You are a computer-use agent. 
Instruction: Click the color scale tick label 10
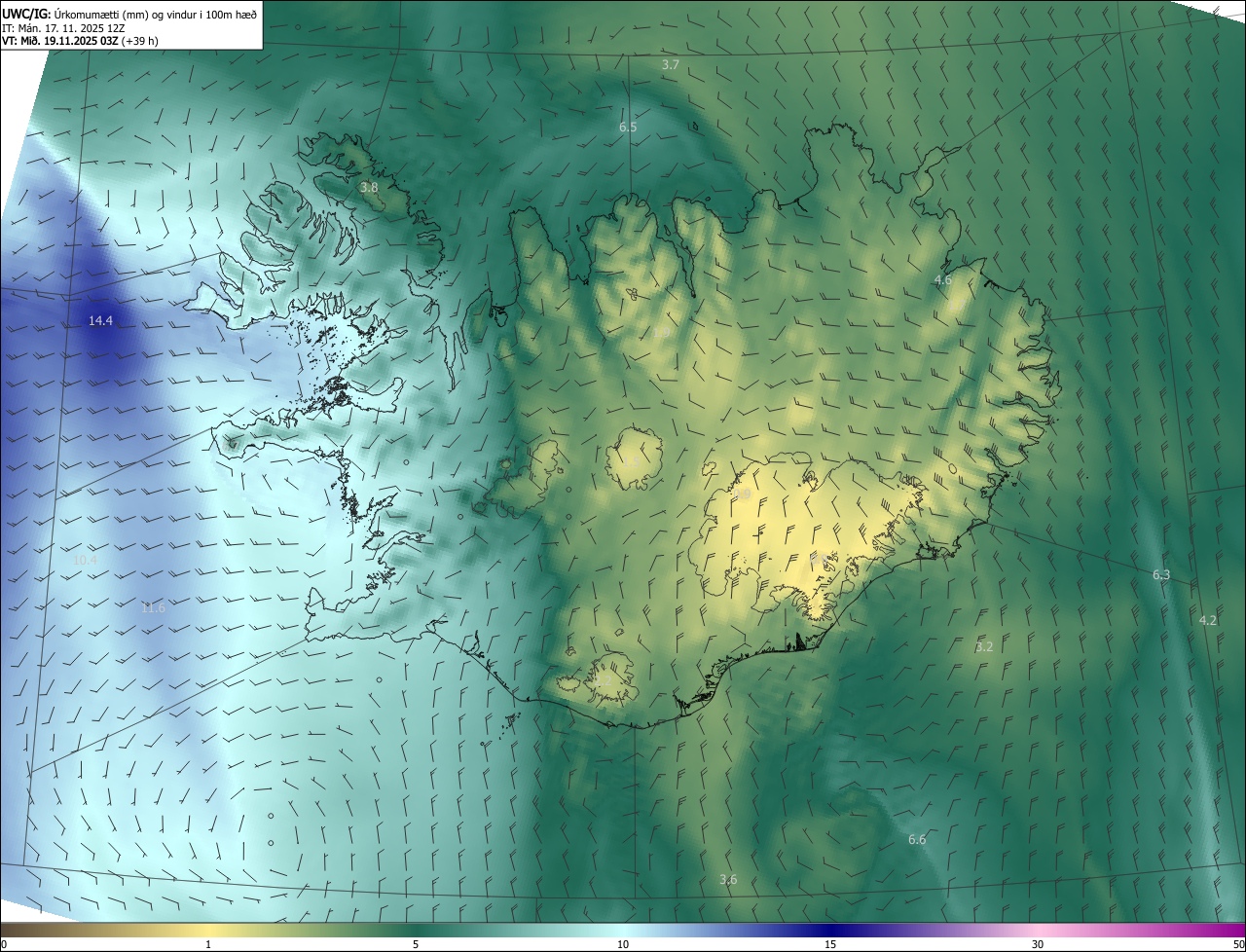pyautogui.click(x=623, y=944)
